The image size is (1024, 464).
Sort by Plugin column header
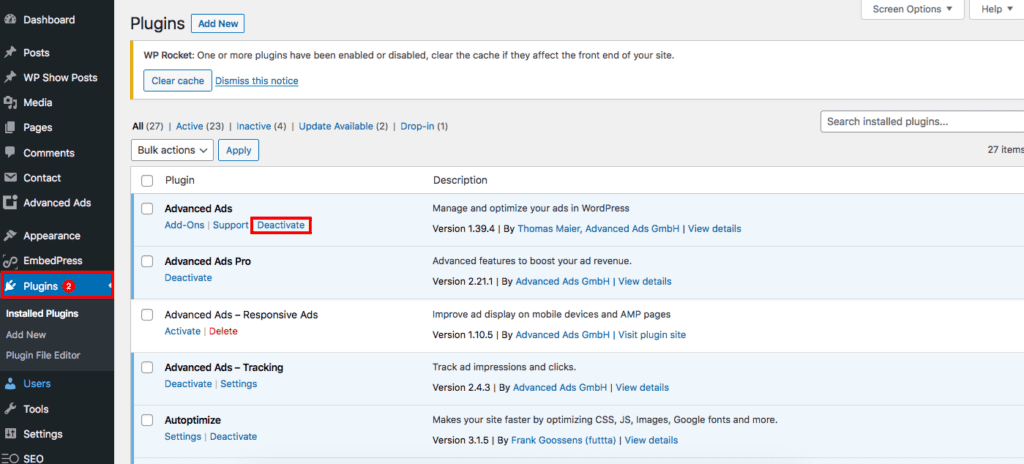point(180,180)
